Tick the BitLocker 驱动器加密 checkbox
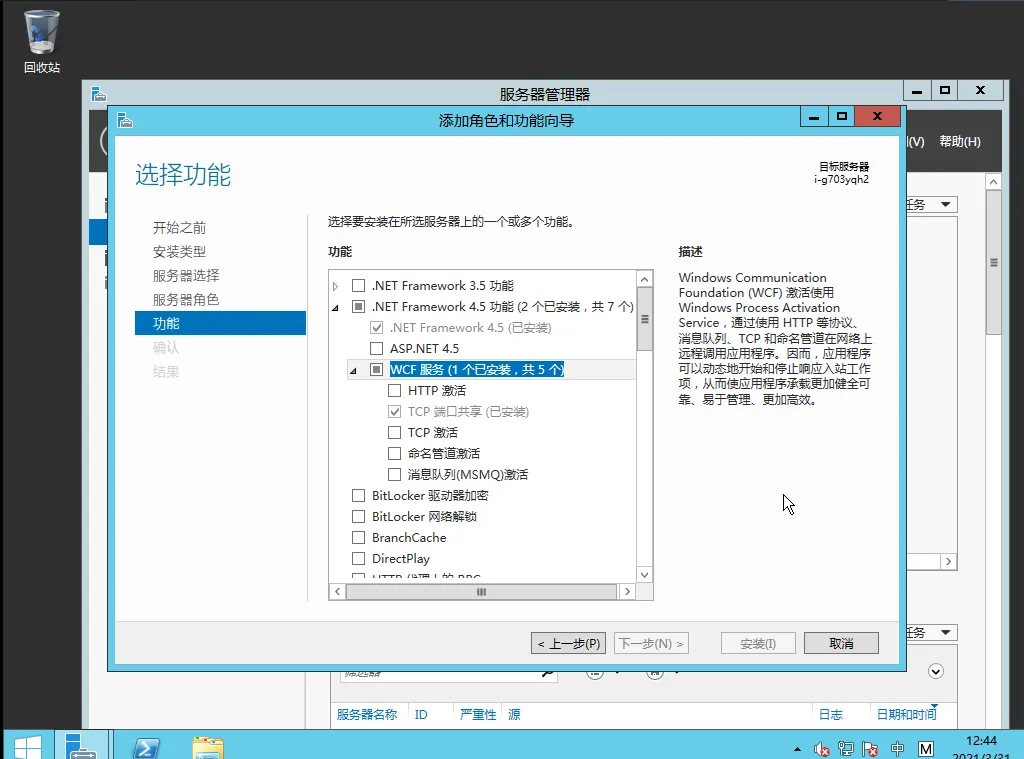This screenshot has height=759, width=1024. pos(359,496)
